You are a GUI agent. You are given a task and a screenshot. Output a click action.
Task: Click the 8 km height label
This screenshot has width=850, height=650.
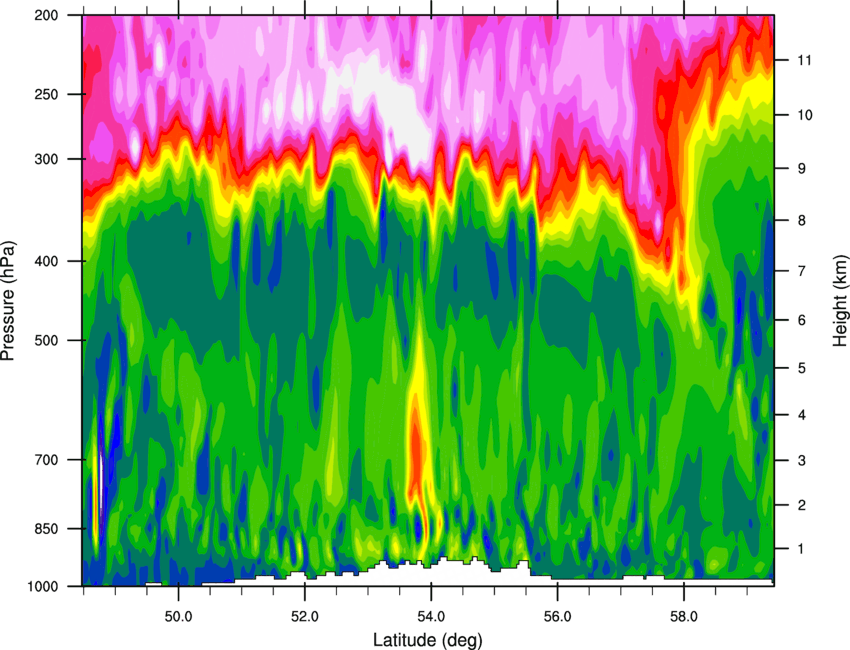tap(802, 221)
